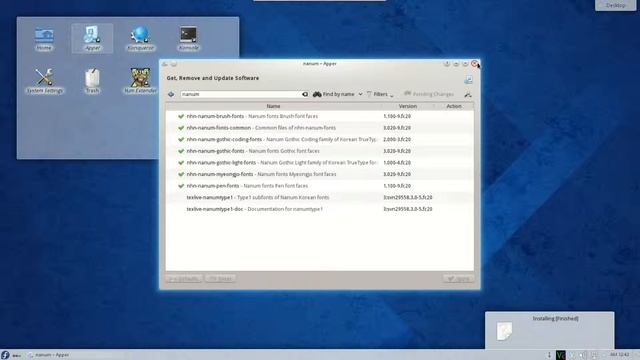
Task: Click version 2.000-3.fc20 of gothic-coding-fonts
Action: (x=397, y=140)
